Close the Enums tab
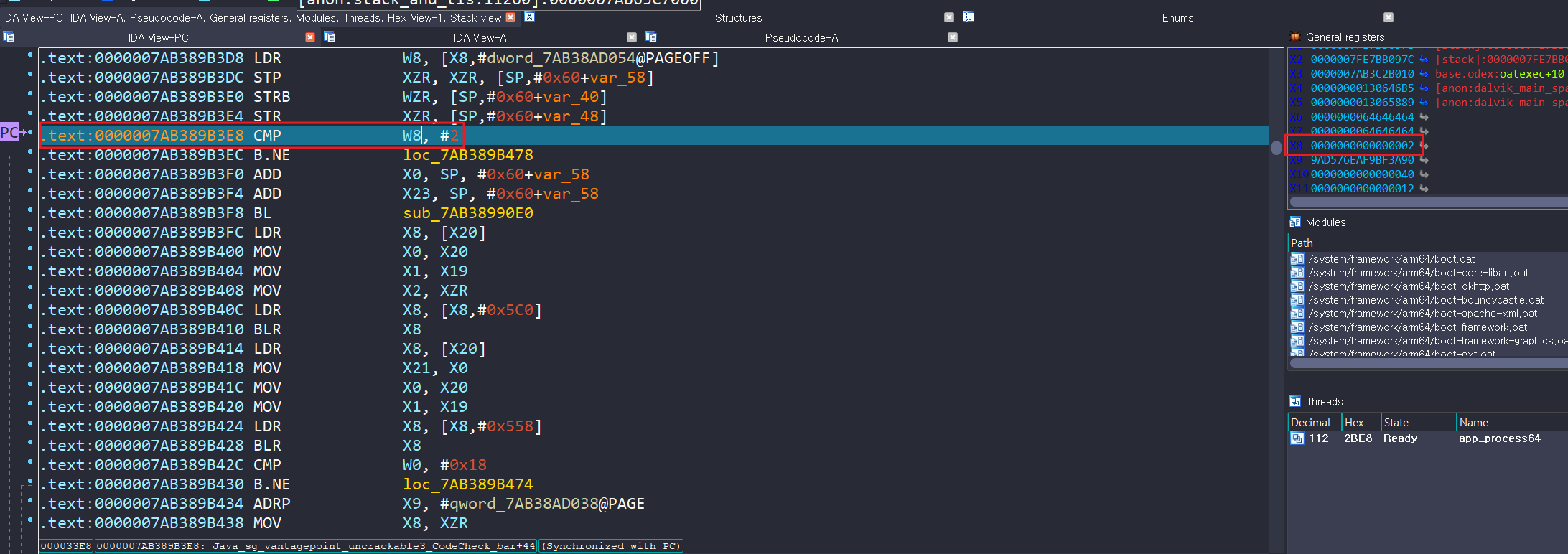The height and width of the screenshot is (554, 1568). coord(1389,17)
